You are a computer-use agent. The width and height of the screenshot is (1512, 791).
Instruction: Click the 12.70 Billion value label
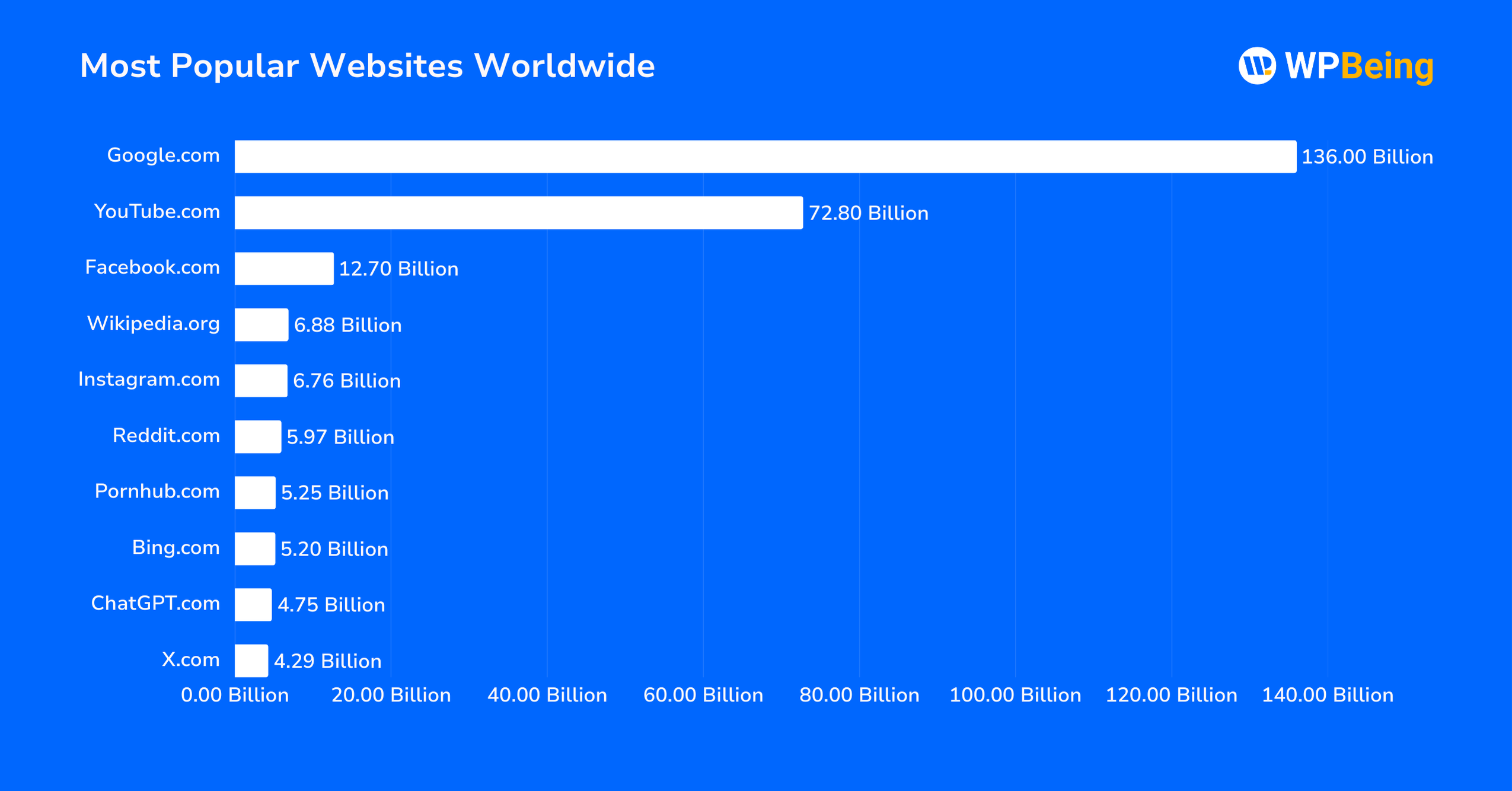[398, 269]
